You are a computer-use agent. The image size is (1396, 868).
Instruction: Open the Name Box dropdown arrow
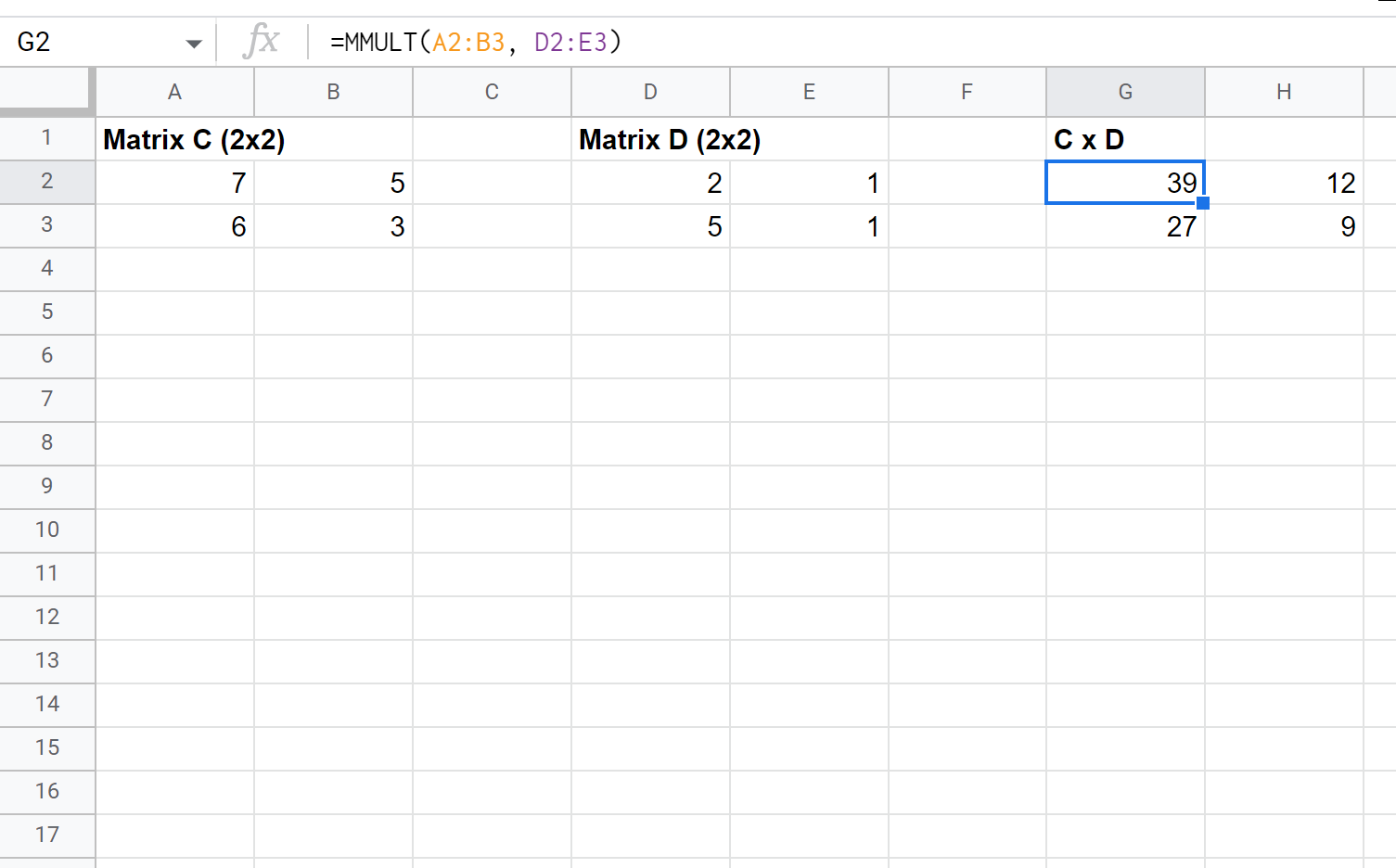click(194, 42)
